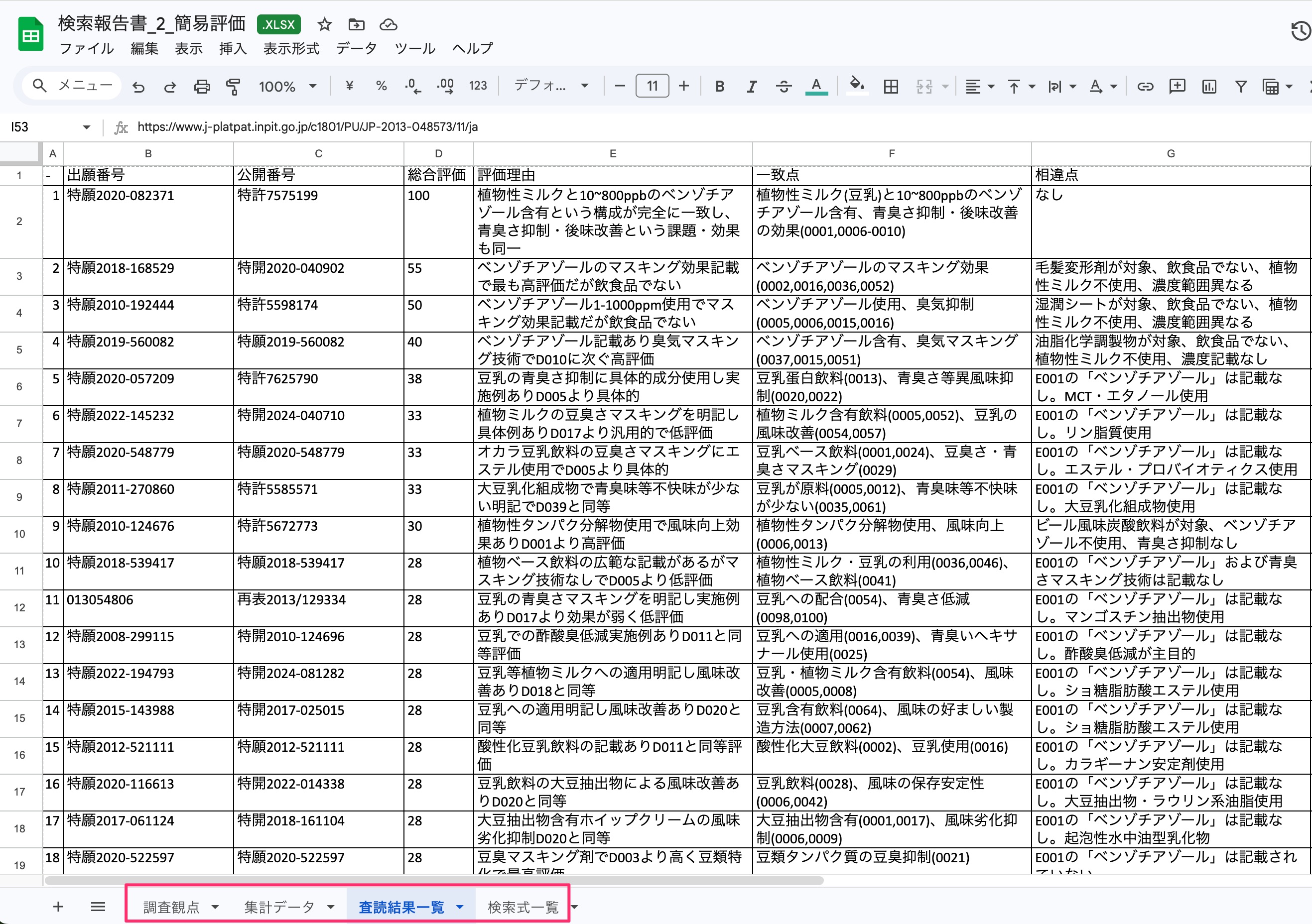Format as percent with the % icon
This screenshot has width=1312, height=924.
(x=381, y=86)
